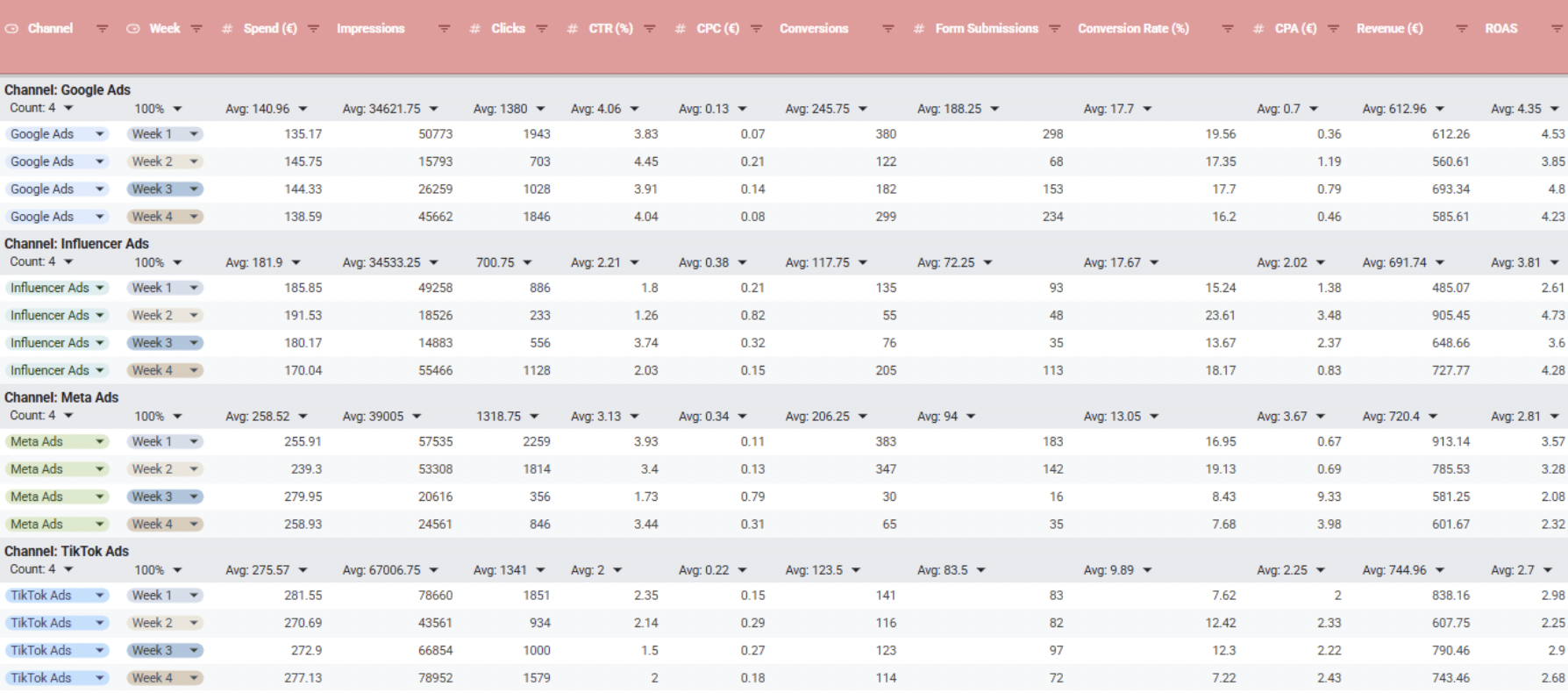This screenshot has height=693, width=1568.
Task: Open the filter icon on Spend (€) column
Action: [x=313, y=29]
